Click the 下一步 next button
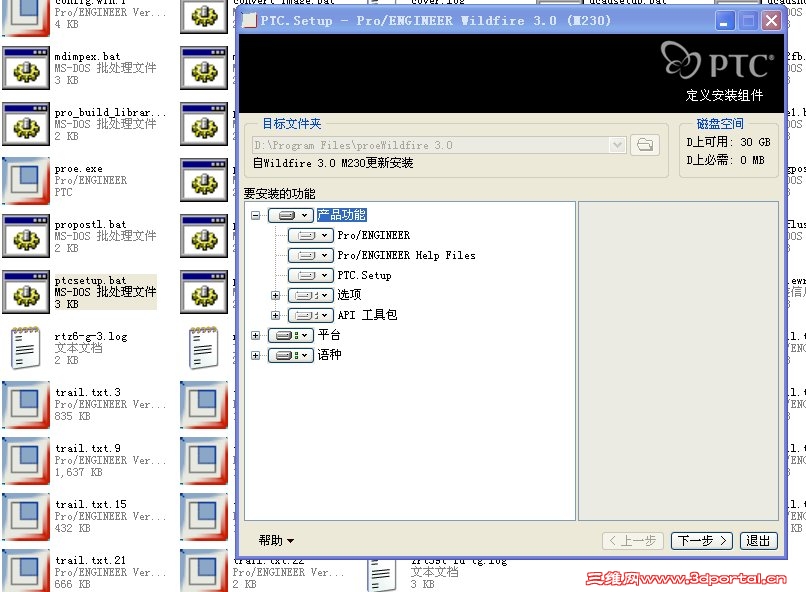 (703, 541)
